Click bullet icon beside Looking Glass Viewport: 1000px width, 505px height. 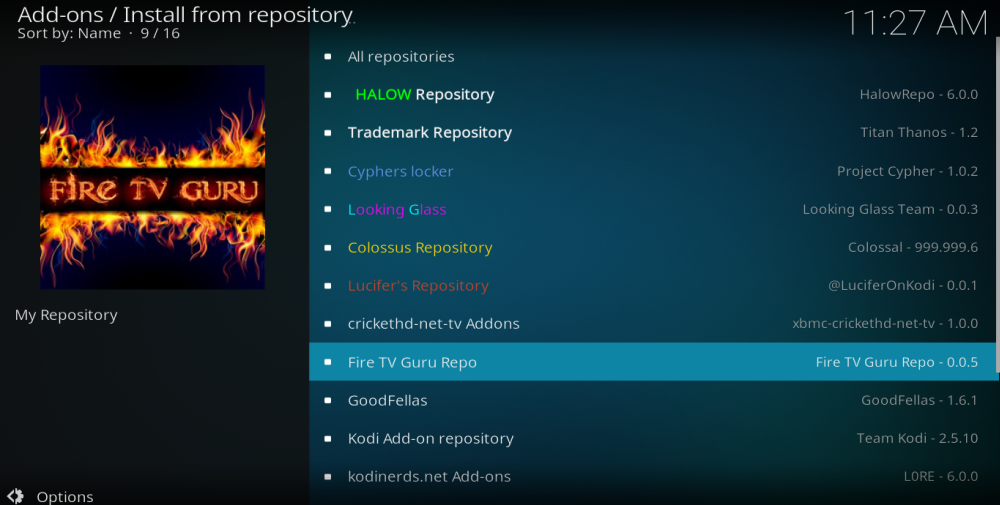[x=328, y=210]
